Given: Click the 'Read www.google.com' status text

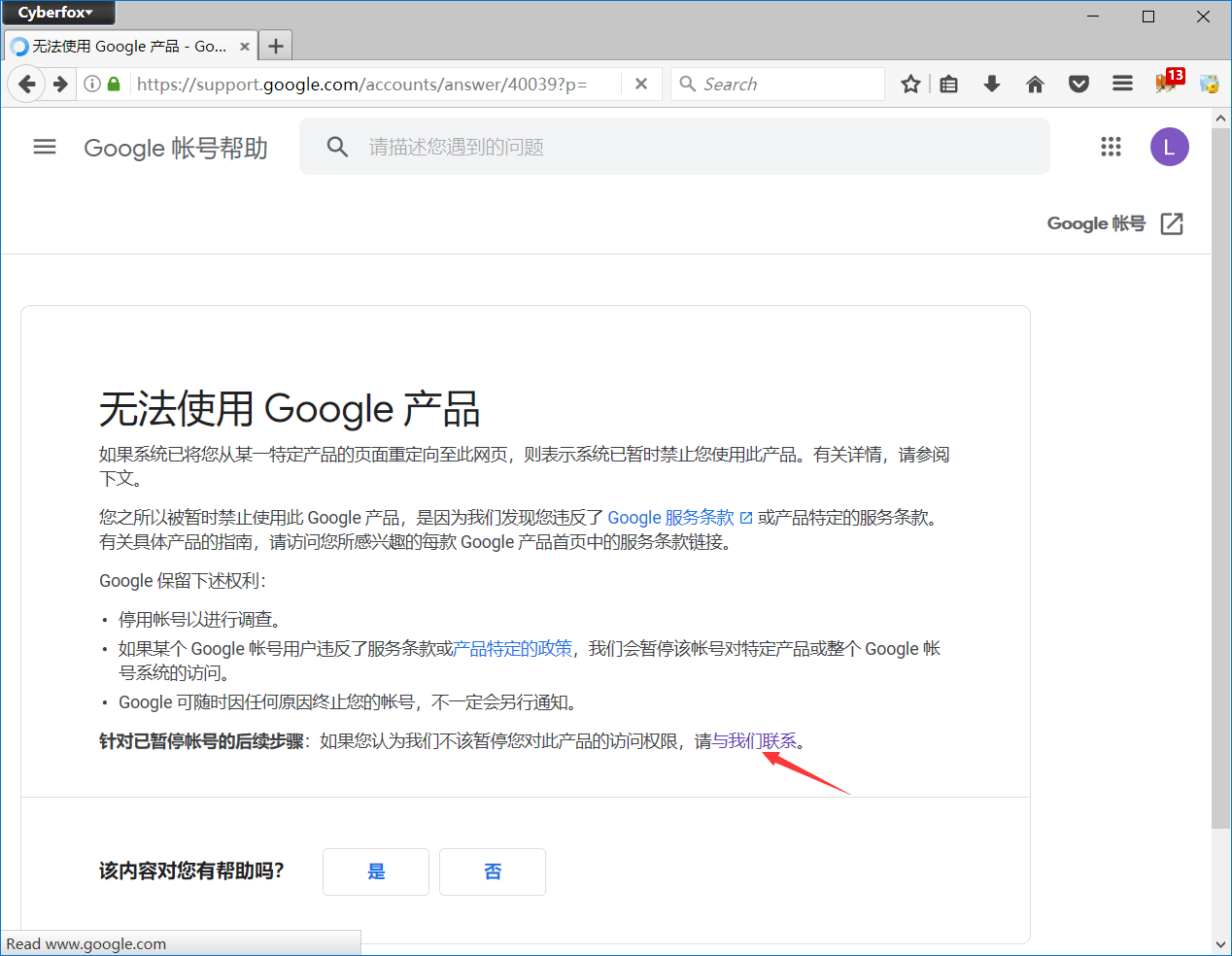Looking at the screenshot, I should click(x=86, y=944).
